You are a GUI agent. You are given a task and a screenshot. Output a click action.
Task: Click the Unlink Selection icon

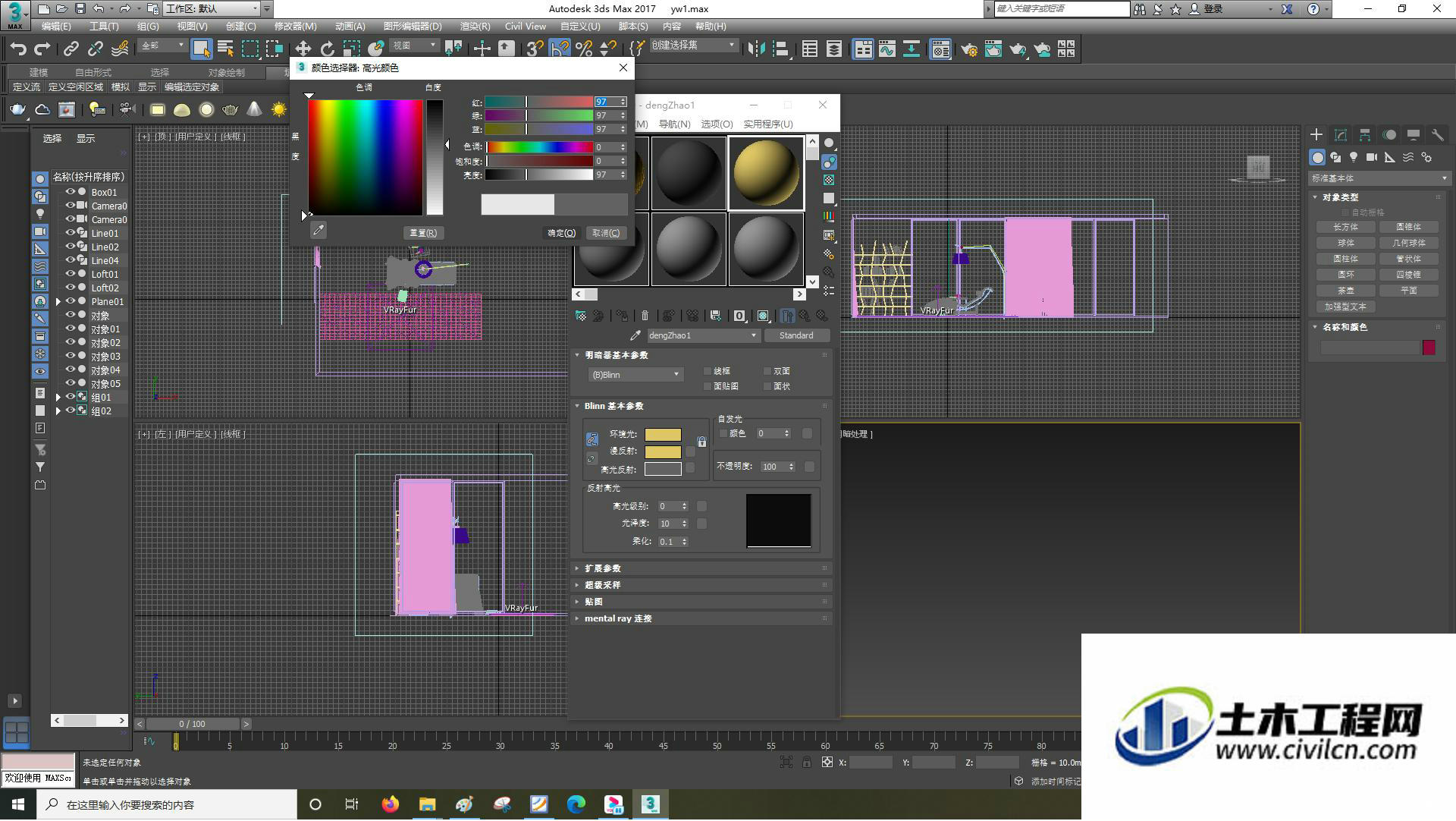[x=96, y=49]
